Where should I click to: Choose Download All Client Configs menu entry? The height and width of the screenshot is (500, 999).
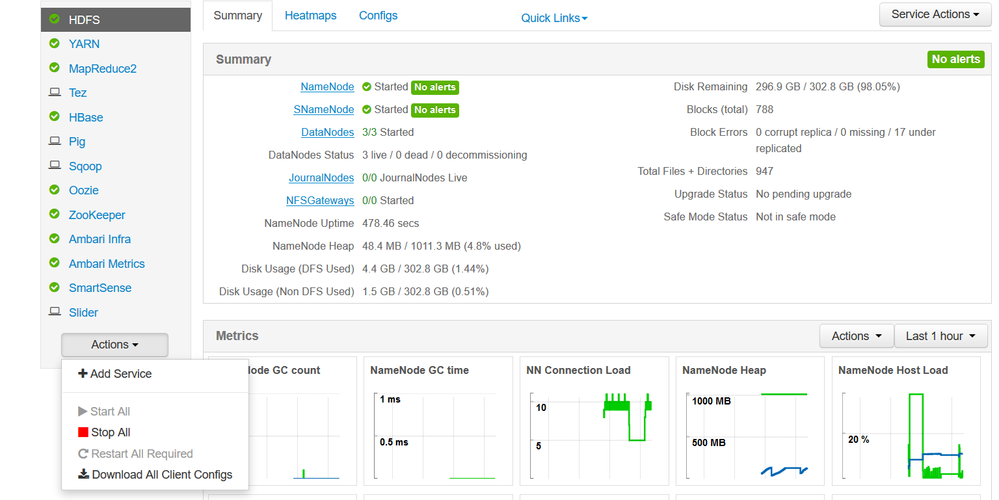point(161,475)
